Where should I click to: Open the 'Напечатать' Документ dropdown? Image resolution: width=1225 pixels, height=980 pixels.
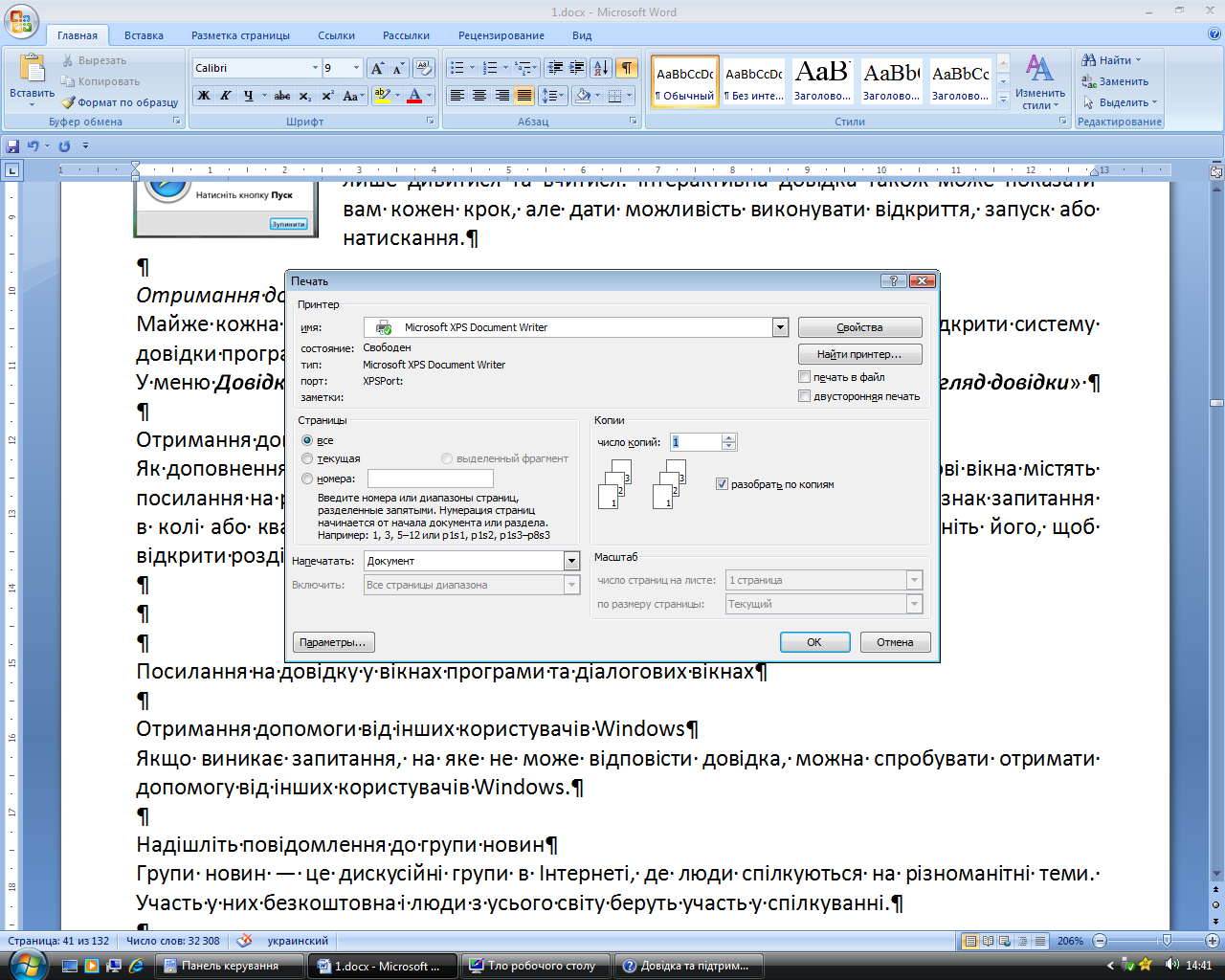click(572, 561)
